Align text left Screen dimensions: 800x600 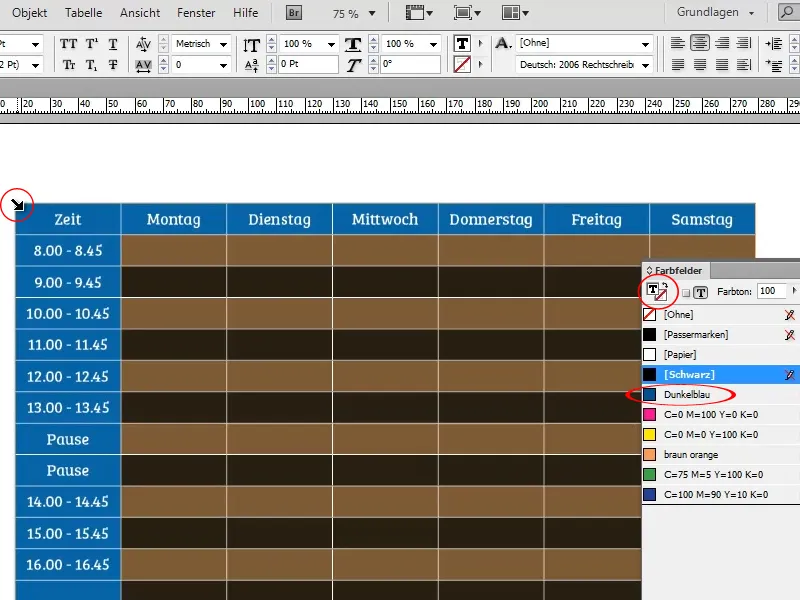point(678,43)
